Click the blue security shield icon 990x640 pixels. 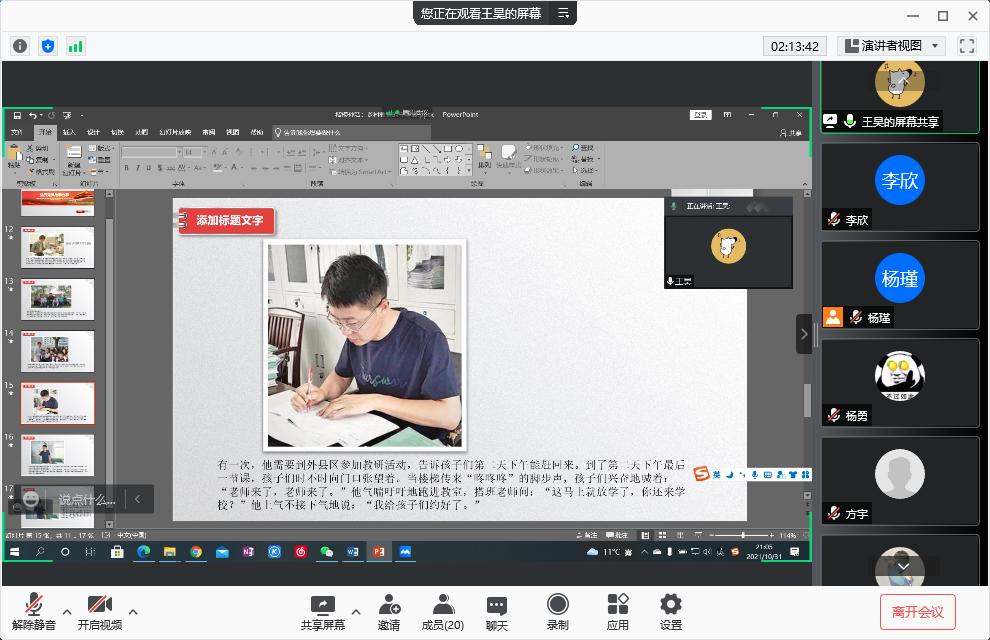tap(48, 46)
